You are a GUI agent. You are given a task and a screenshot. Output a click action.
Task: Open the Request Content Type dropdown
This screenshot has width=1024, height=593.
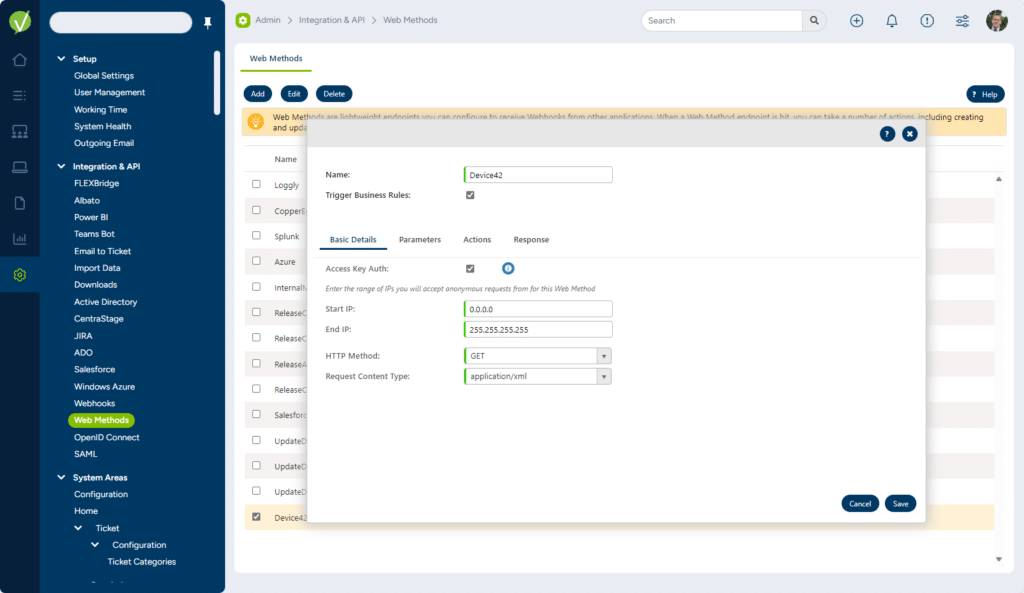pyautogui.click(x=603, y=377)
